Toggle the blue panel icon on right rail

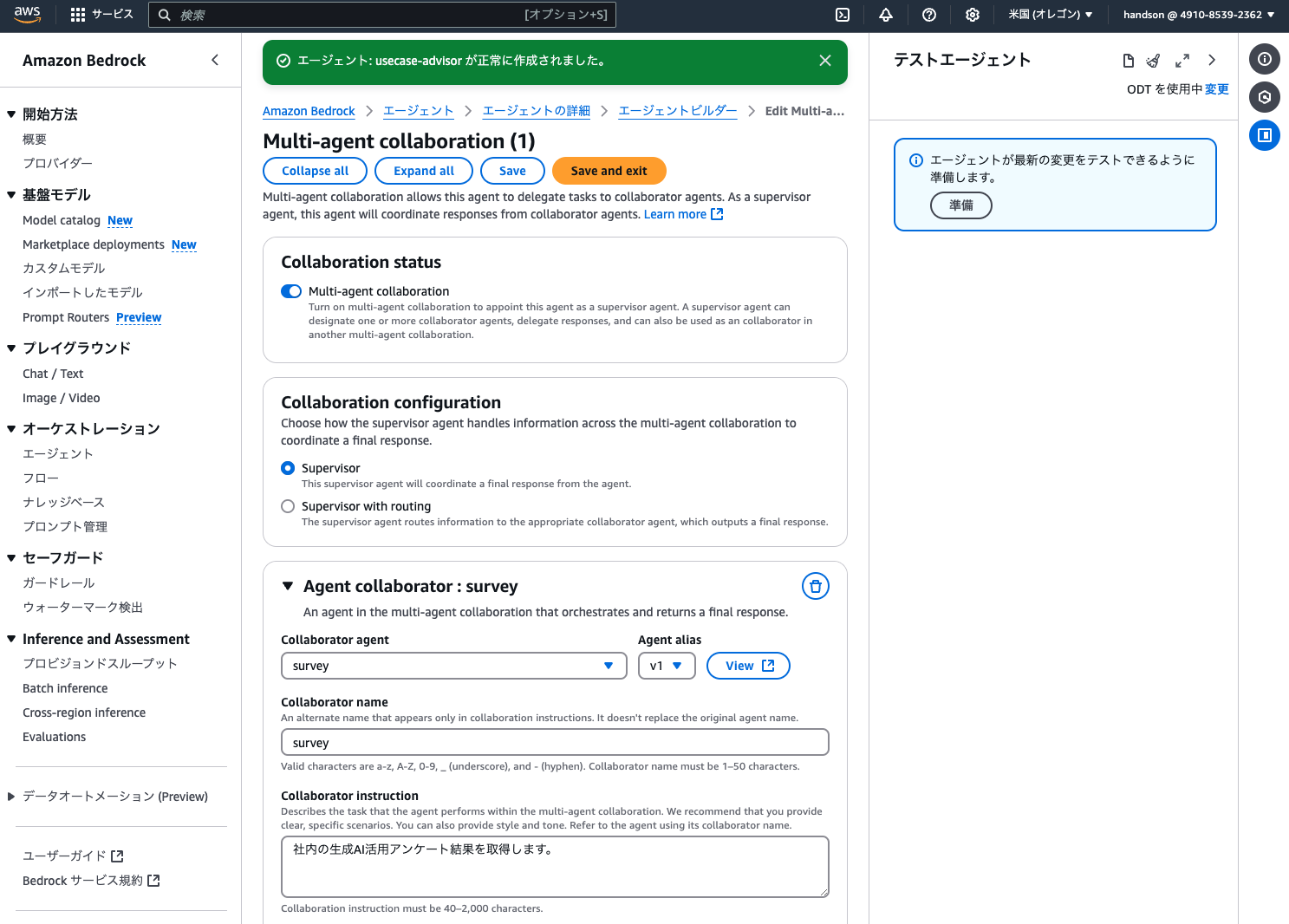point(1265,135)
